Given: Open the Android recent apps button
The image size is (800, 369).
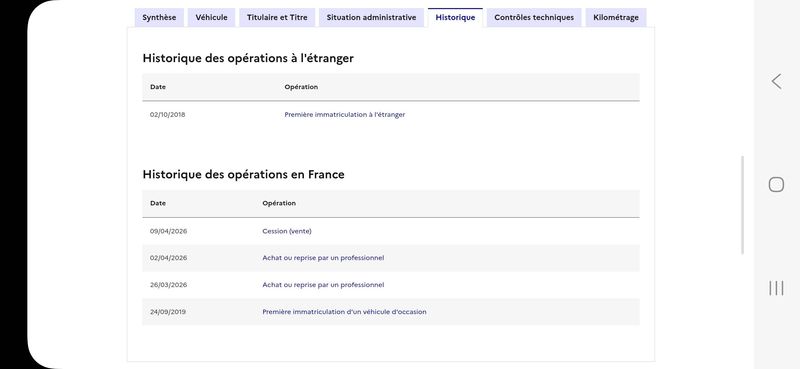Looking at the screenshot, I should [776, 288].
